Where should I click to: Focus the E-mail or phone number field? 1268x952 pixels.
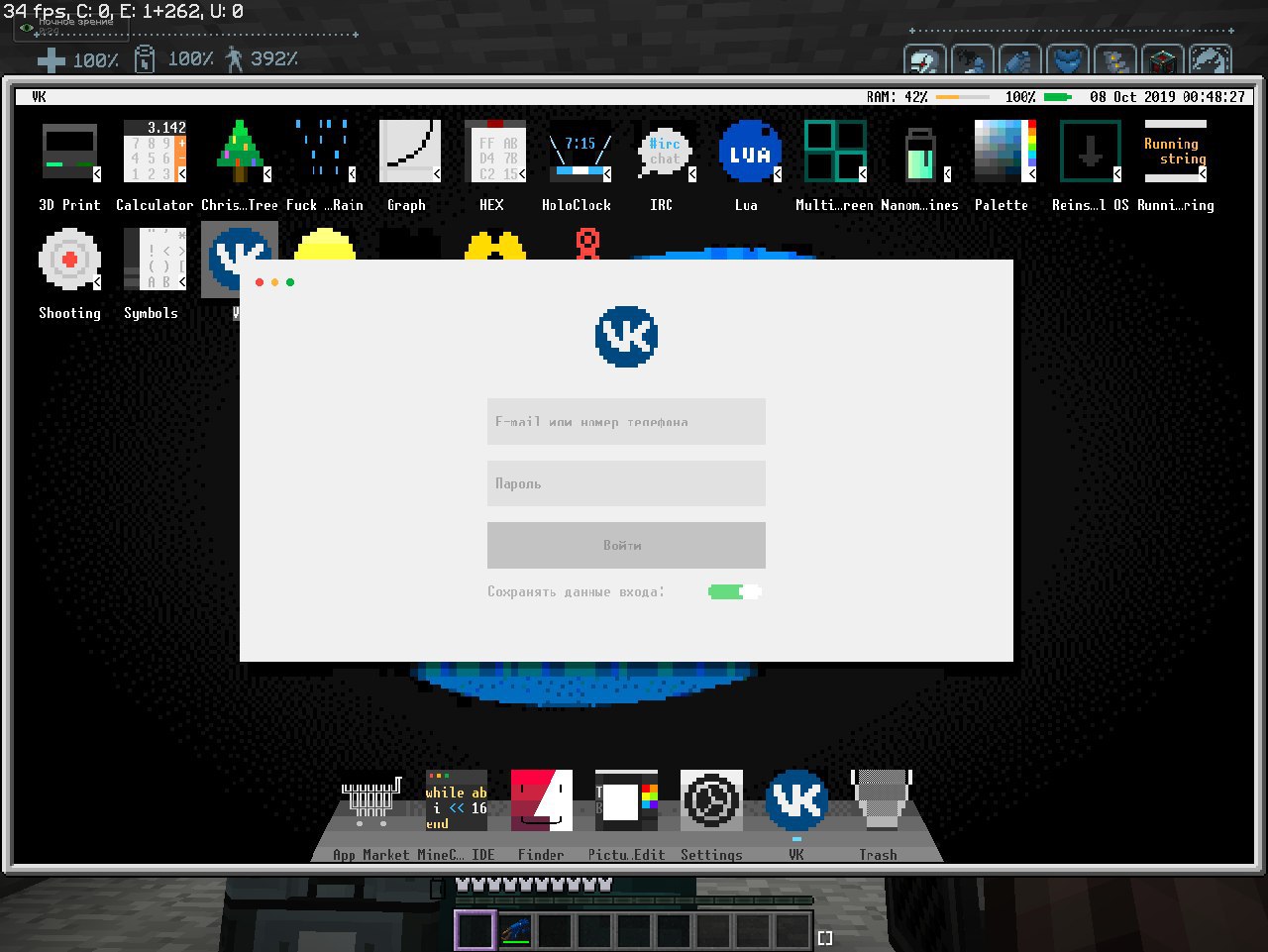tap(626, 422)
